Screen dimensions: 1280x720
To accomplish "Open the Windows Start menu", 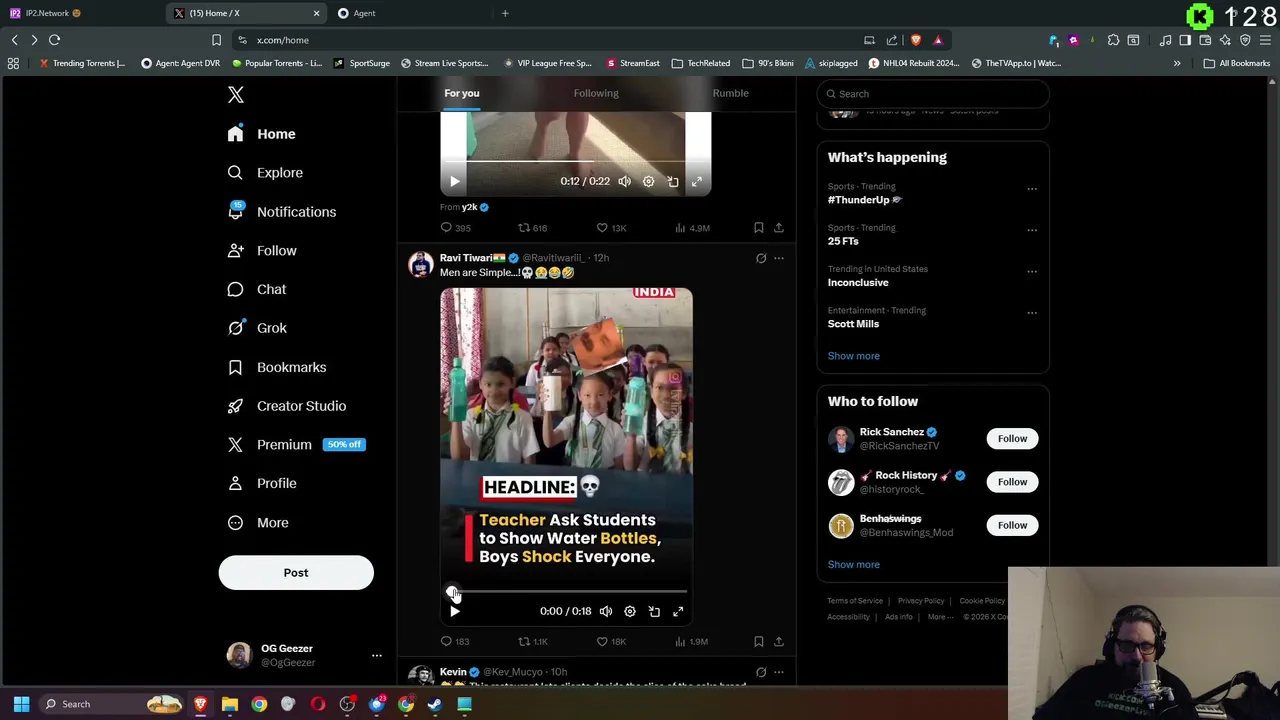I will point(21,704).
